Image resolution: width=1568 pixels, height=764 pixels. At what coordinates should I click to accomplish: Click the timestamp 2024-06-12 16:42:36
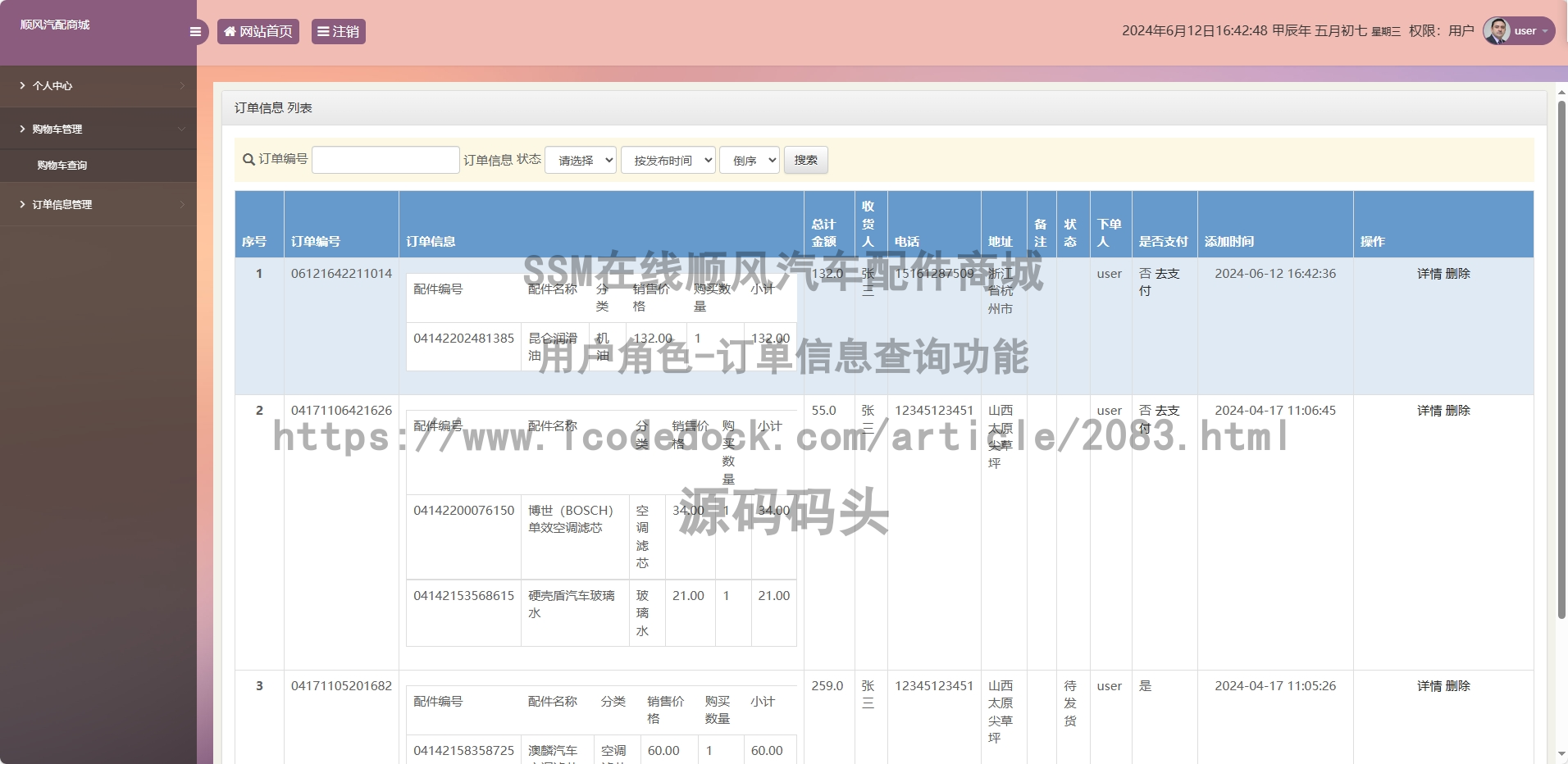1275,274
